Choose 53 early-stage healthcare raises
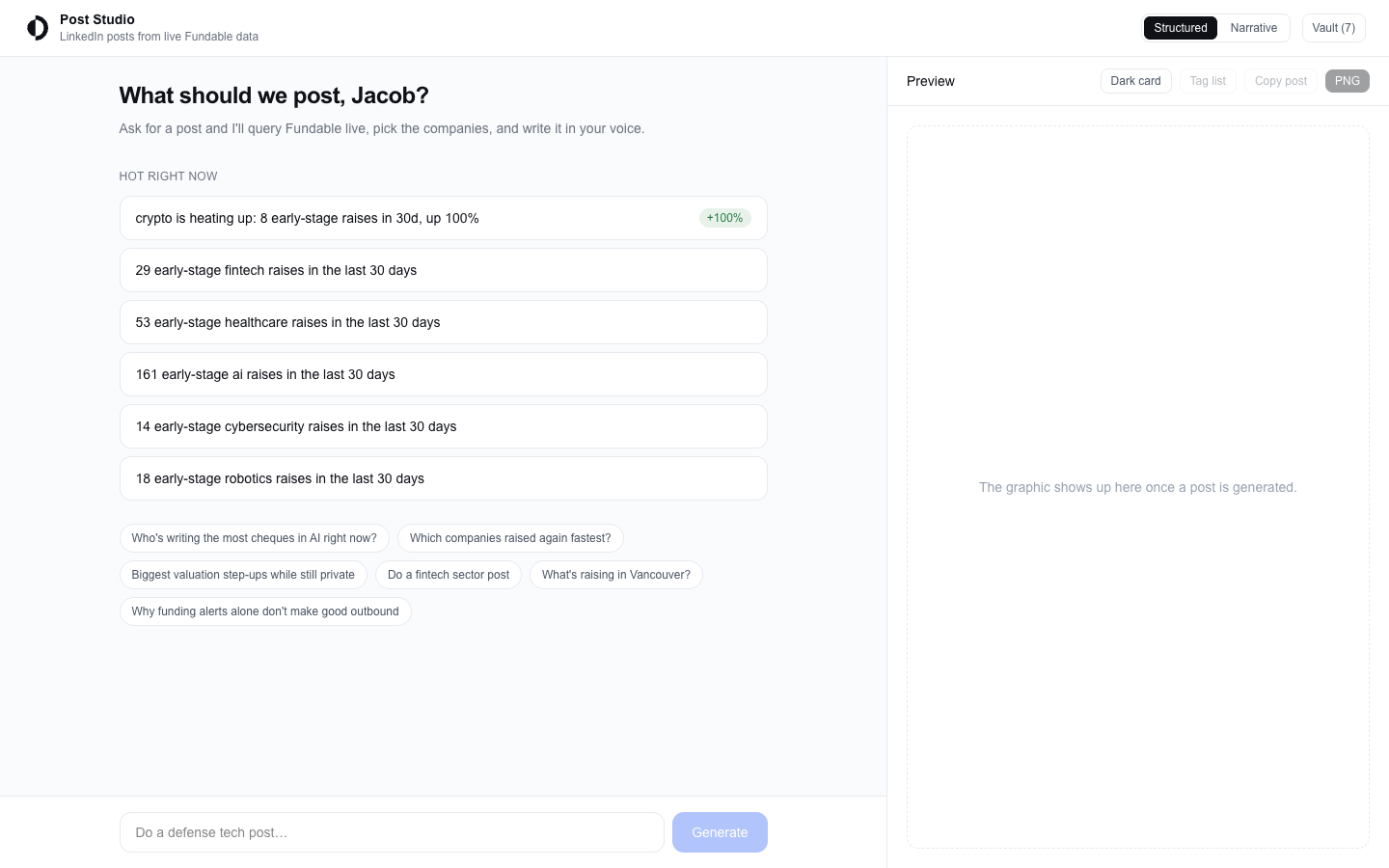This screenshot has width=1389, height=868. (x=444, y=322)
